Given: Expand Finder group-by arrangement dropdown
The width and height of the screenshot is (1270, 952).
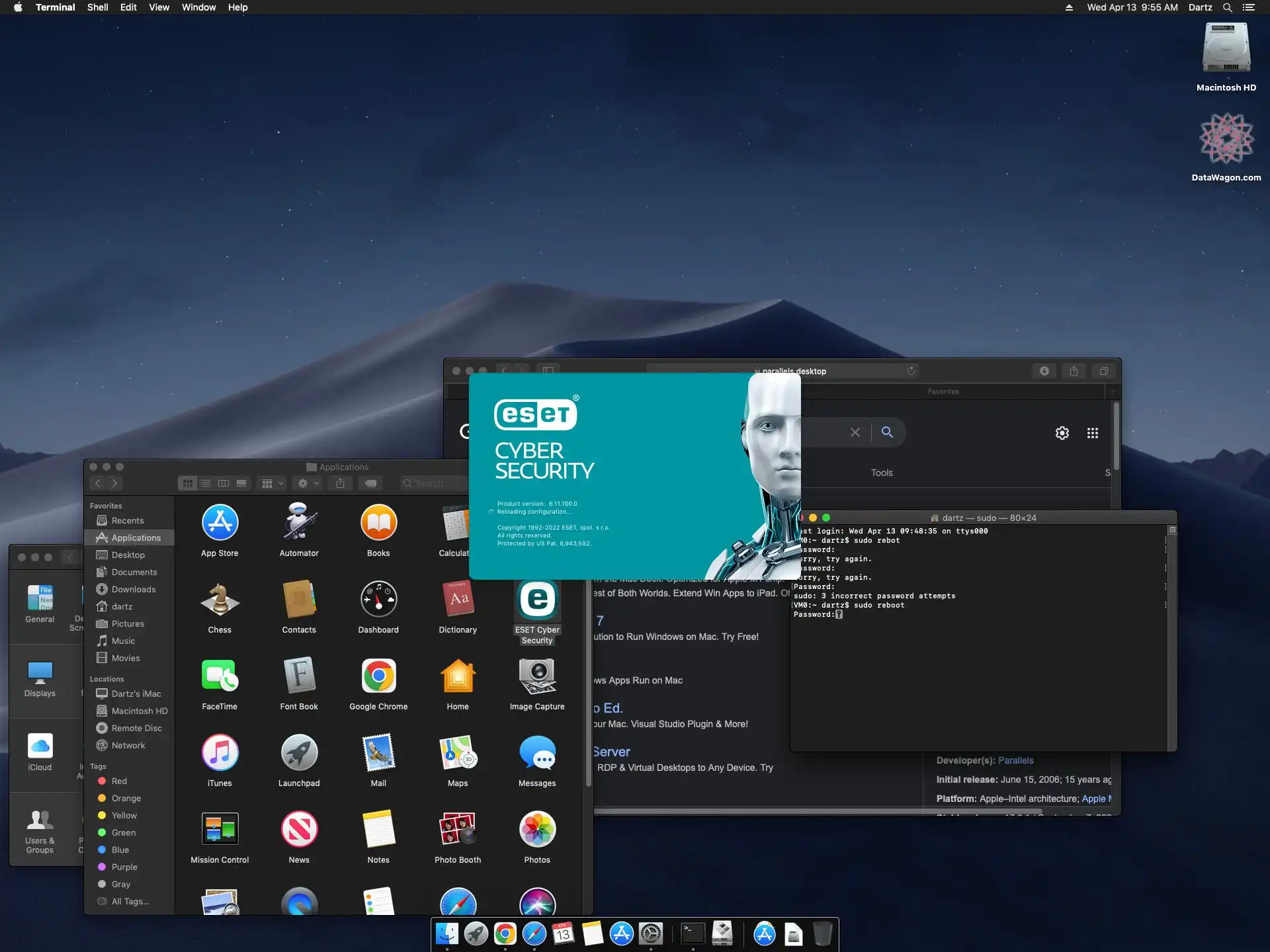Looking at the screenshot, I should coord(273,483).
